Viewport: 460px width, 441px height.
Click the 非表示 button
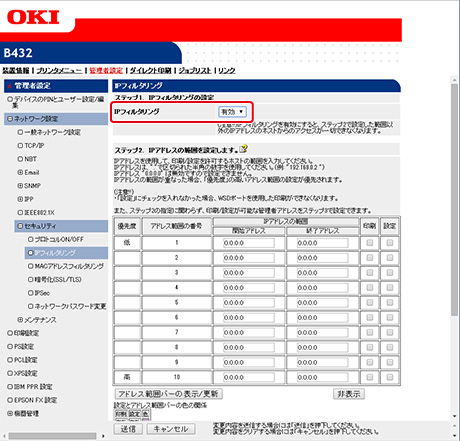coord(349,394)
